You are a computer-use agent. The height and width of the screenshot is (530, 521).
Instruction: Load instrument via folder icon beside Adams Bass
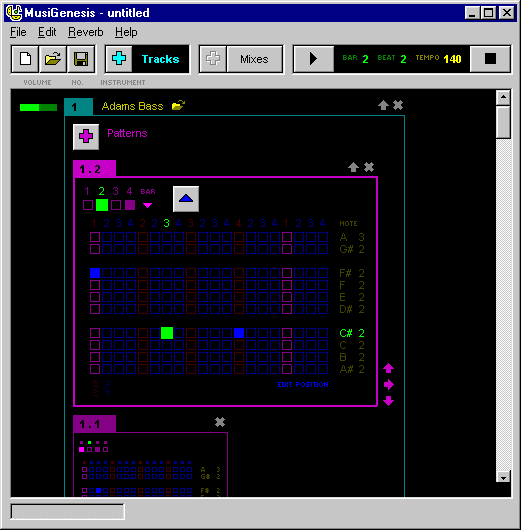point(178,105)
